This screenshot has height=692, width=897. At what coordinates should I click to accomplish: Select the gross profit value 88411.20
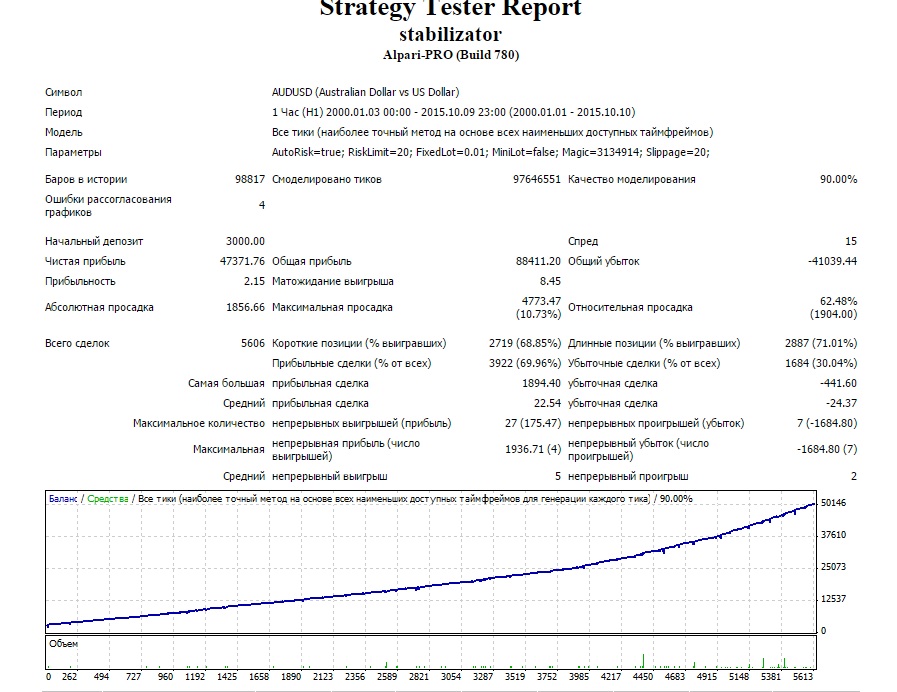click(x=538, y=261)
